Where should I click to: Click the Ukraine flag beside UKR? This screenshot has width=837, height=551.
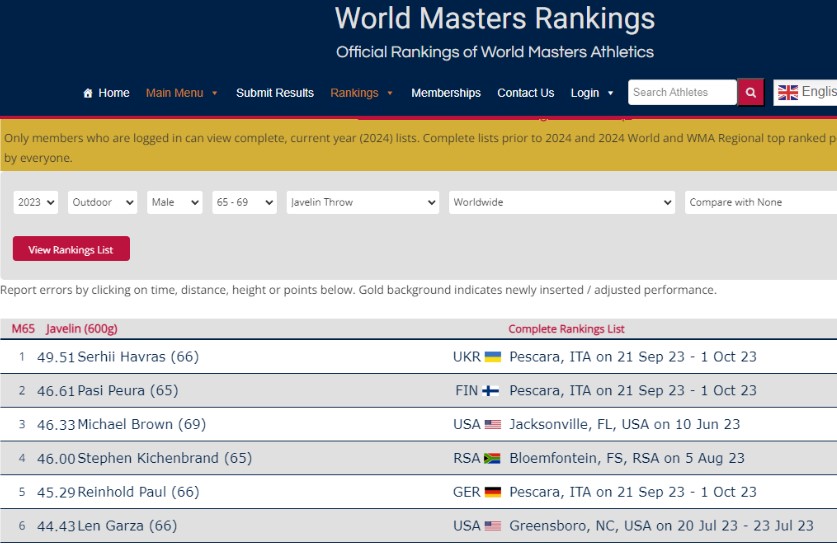pos(492,357)
